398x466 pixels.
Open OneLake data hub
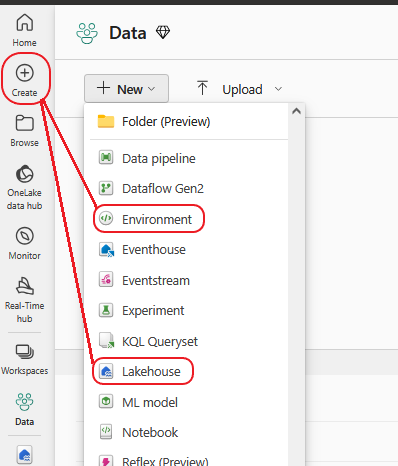point(25,187)
